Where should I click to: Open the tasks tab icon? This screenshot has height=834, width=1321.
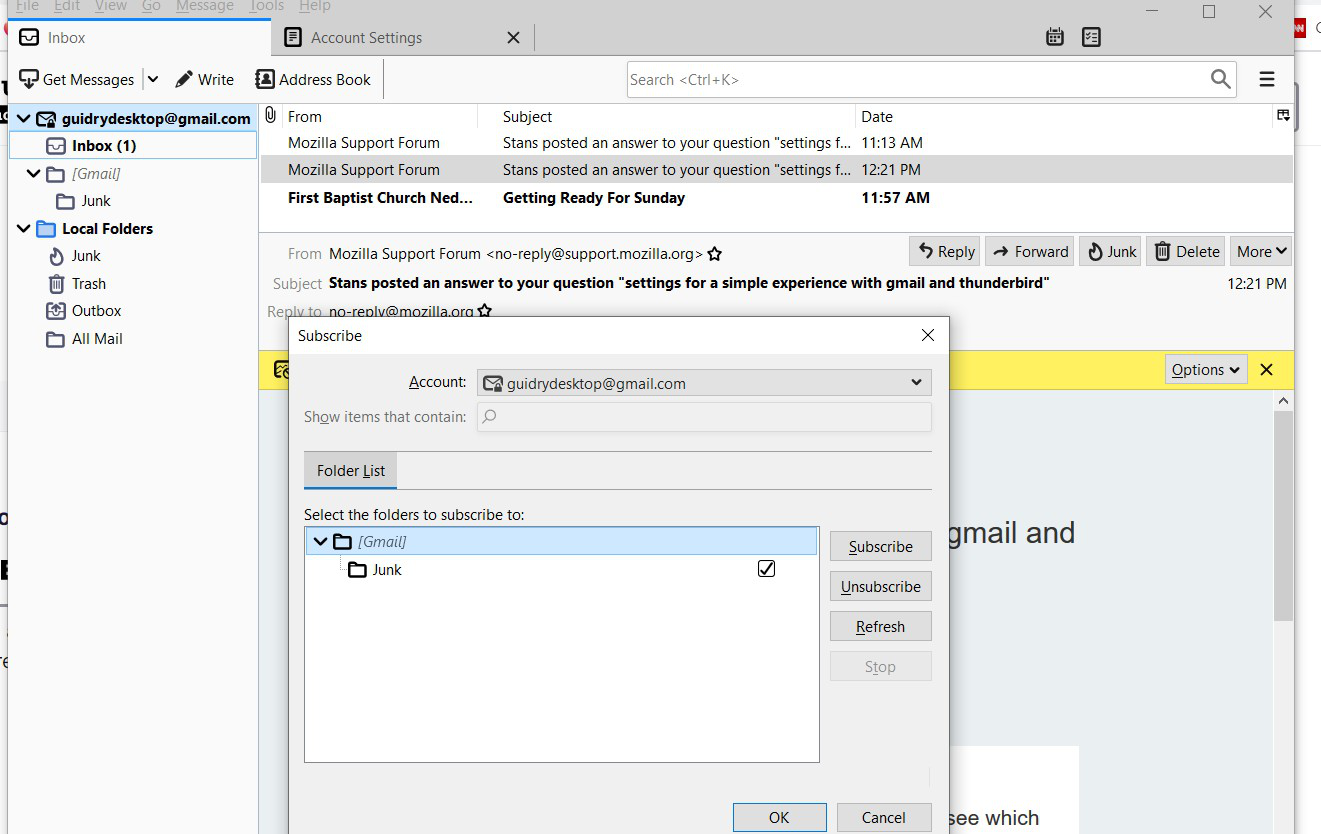click(x=1091, y=37)
